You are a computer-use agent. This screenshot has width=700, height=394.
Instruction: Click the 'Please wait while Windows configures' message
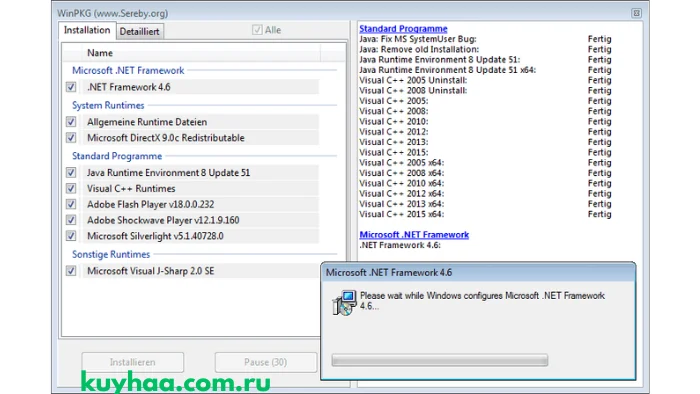(482, 301)
